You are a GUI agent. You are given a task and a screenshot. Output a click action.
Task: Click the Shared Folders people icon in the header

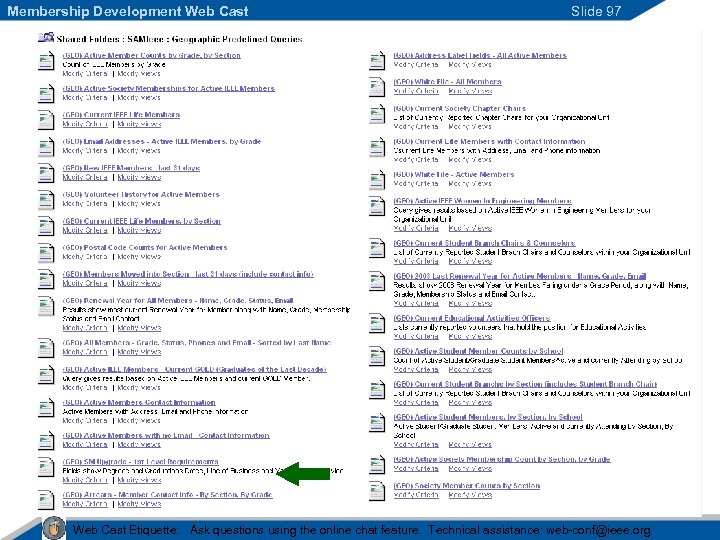(46, 38)
